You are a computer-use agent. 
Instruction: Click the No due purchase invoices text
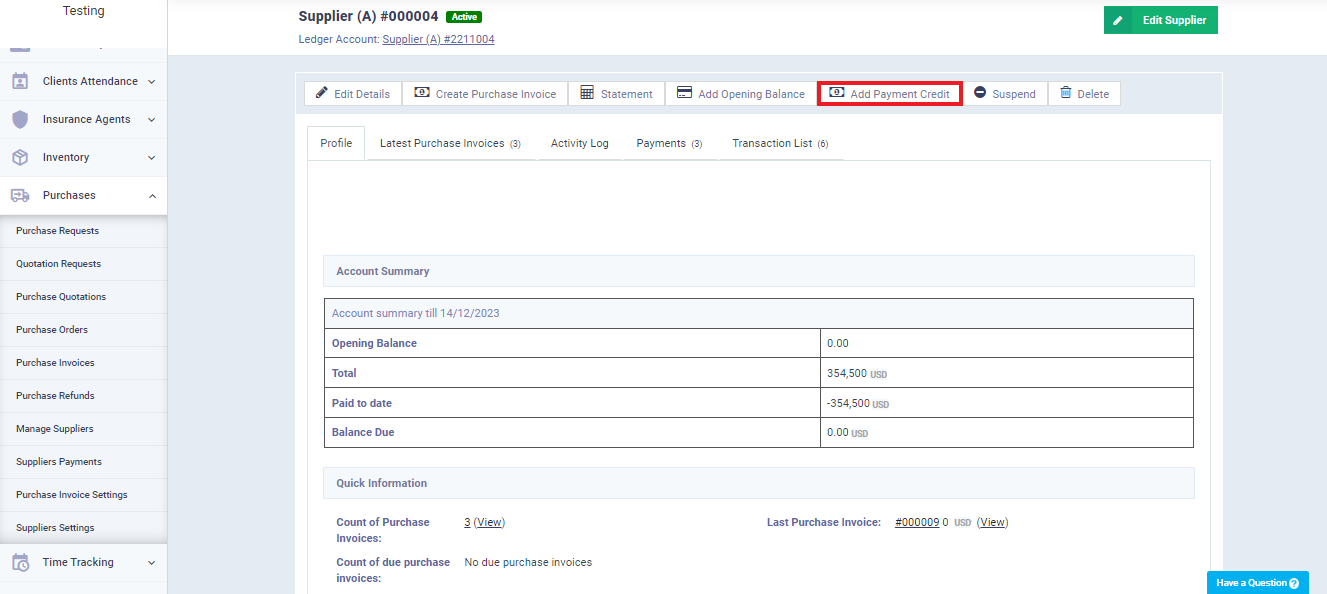pyautogui.click(x=528, y=562)
